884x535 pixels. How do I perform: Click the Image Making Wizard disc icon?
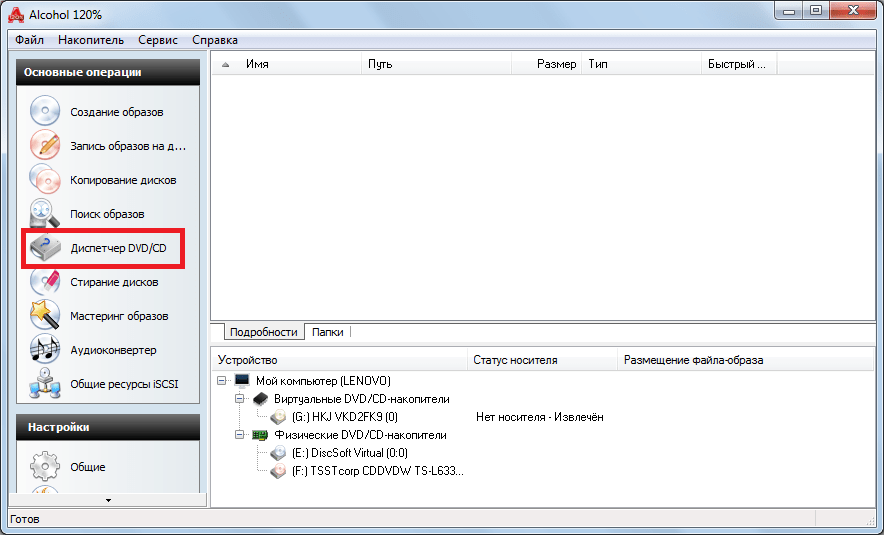[45, 111]
